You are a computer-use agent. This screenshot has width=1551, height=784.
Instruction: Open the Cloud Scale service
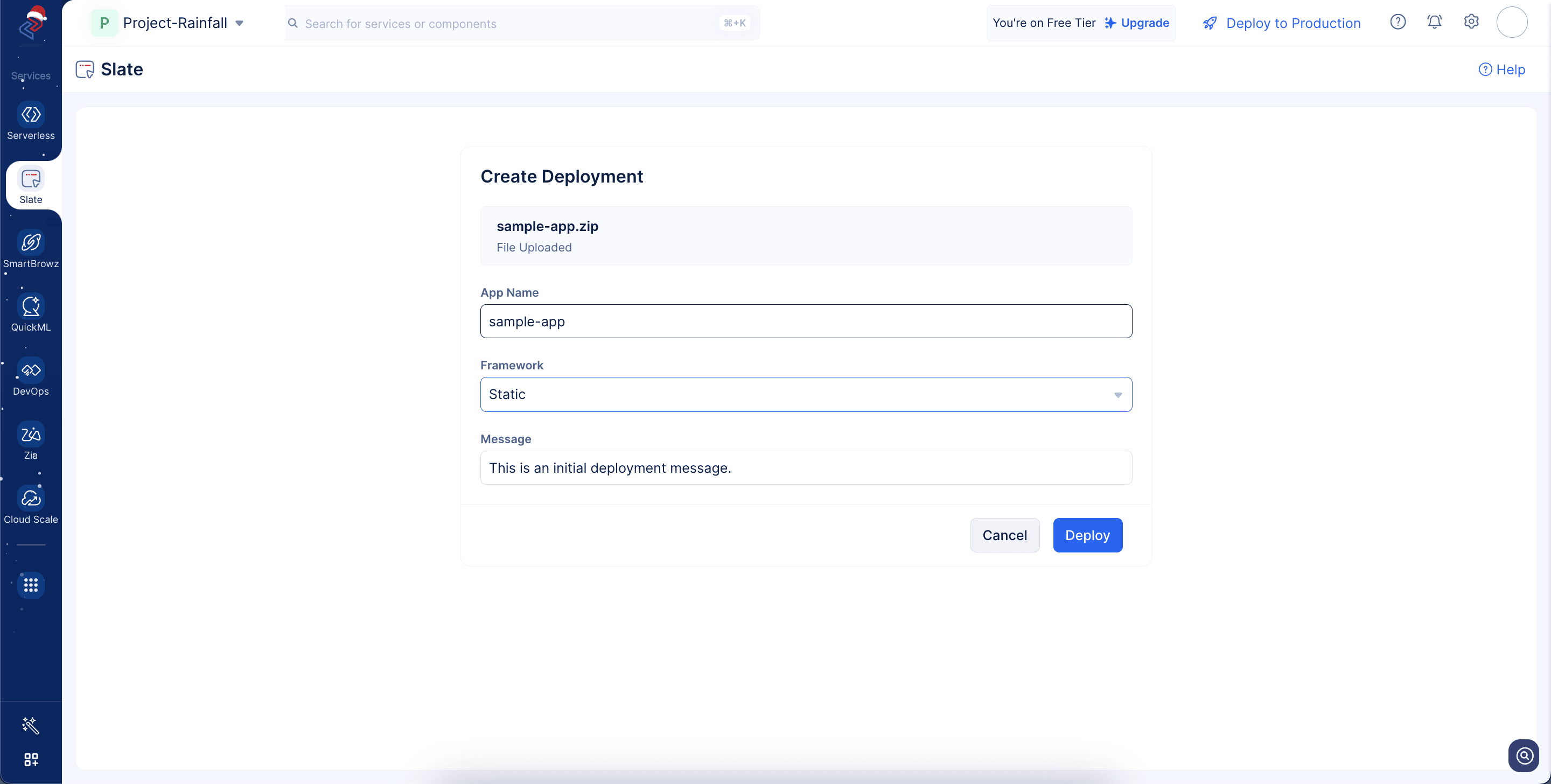pyautogui.click(x=31, y=506)
